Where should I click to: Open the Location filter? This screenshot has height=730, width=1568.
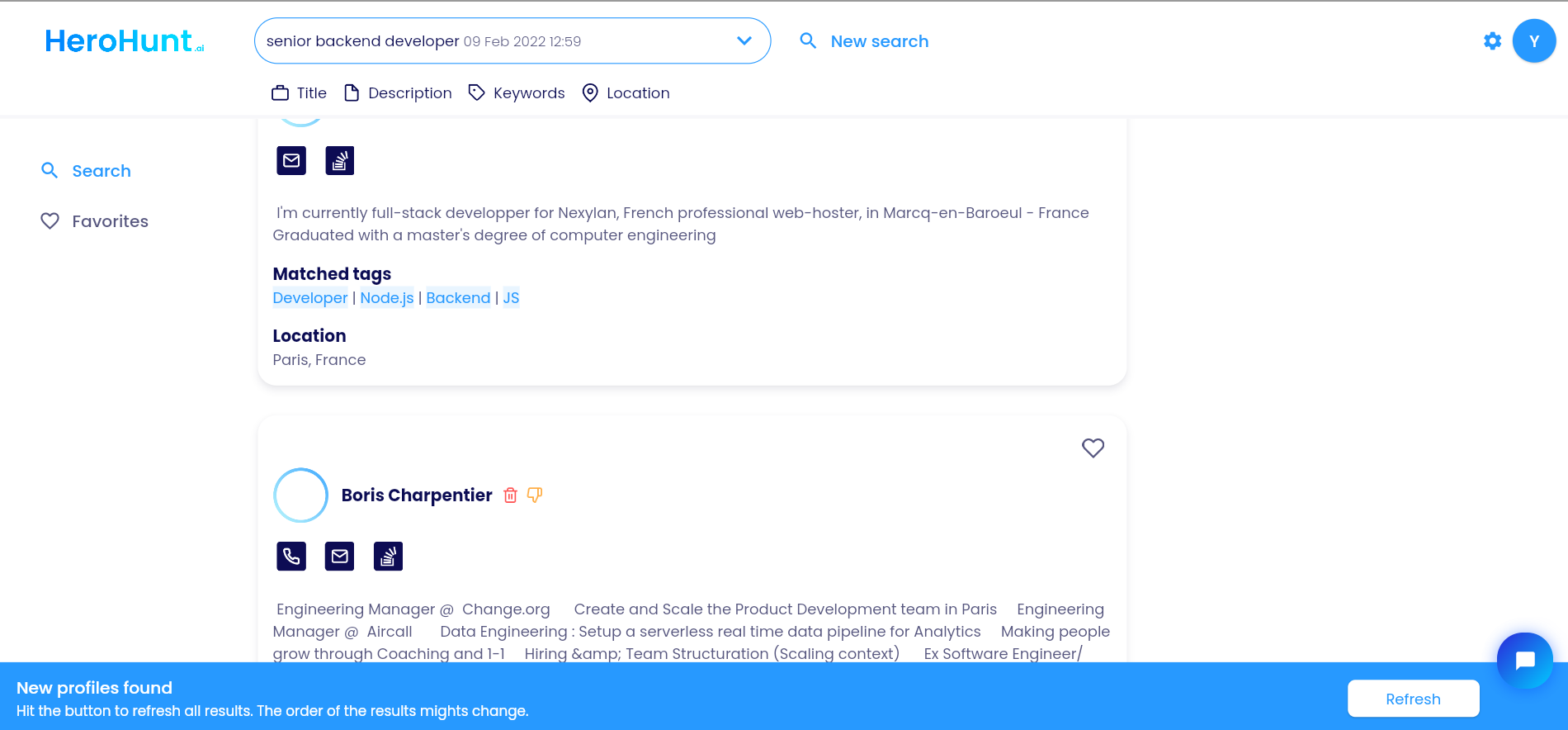point(626,93)
